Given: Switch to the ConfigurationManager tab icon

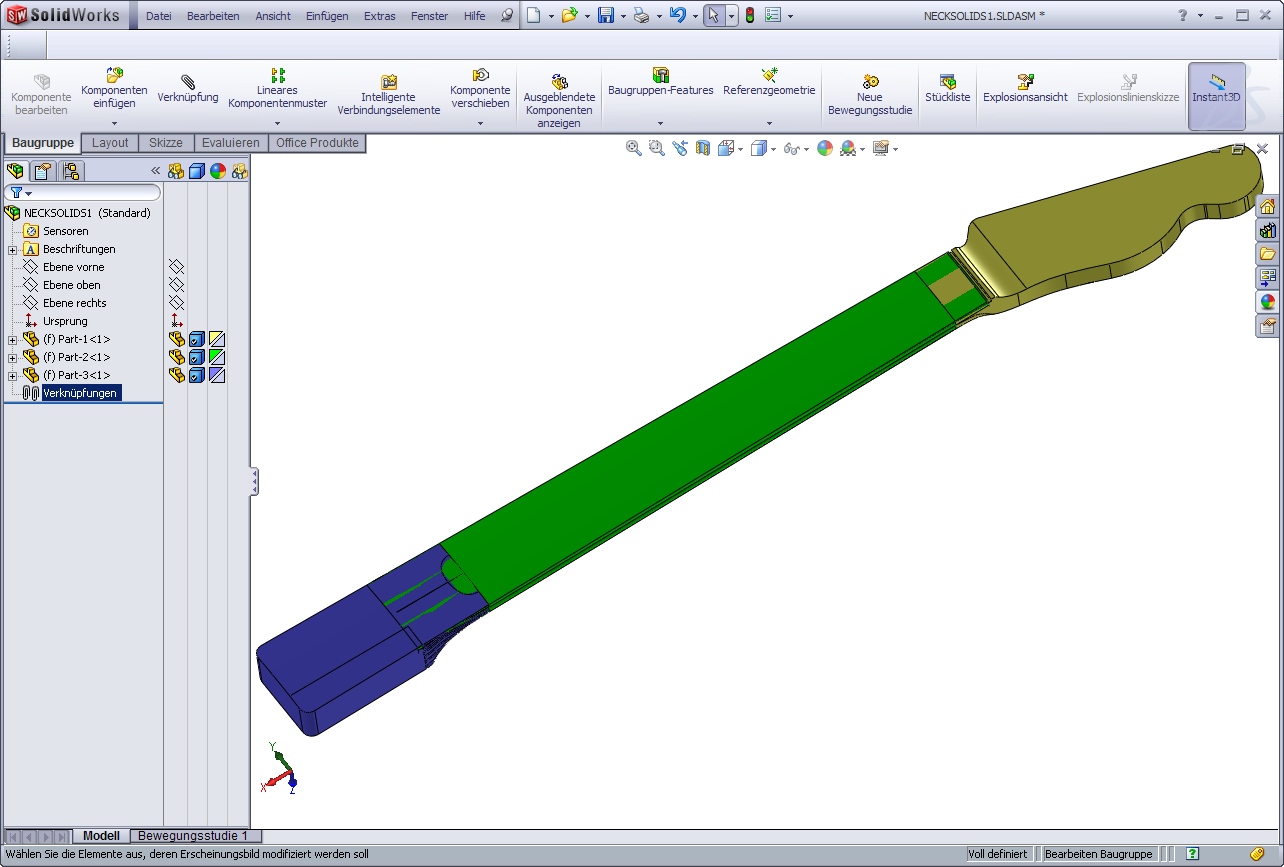Looking at the screenshot, I should click(x=71, y=171).
